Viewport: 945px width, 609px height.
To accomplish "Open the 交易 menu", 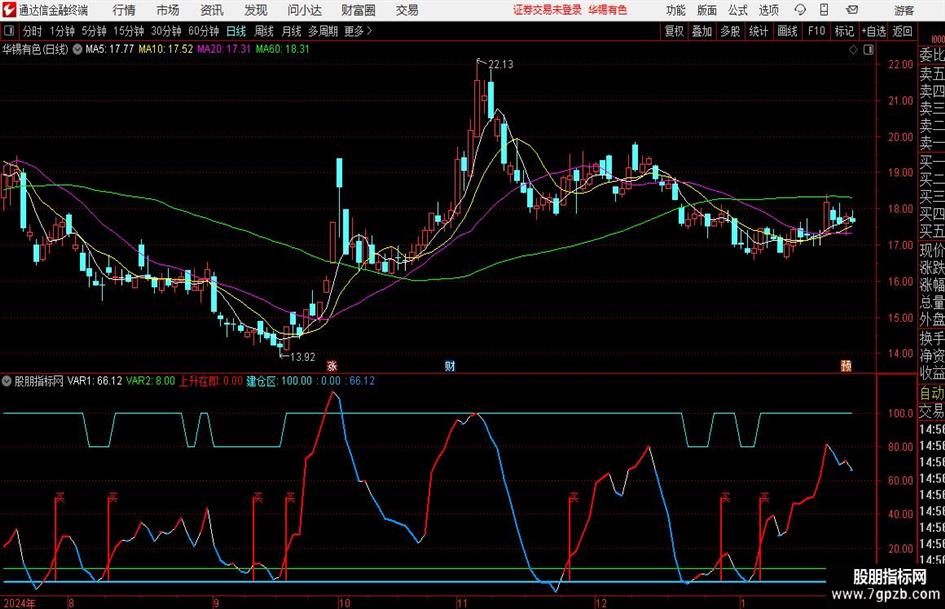I will pyautogui.click(x=407, y=10).
